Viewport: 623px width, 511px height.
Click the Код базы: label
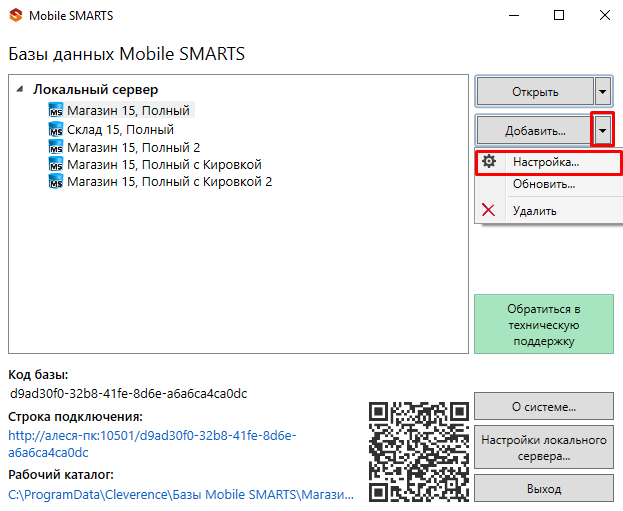click(x=38, y=374)
